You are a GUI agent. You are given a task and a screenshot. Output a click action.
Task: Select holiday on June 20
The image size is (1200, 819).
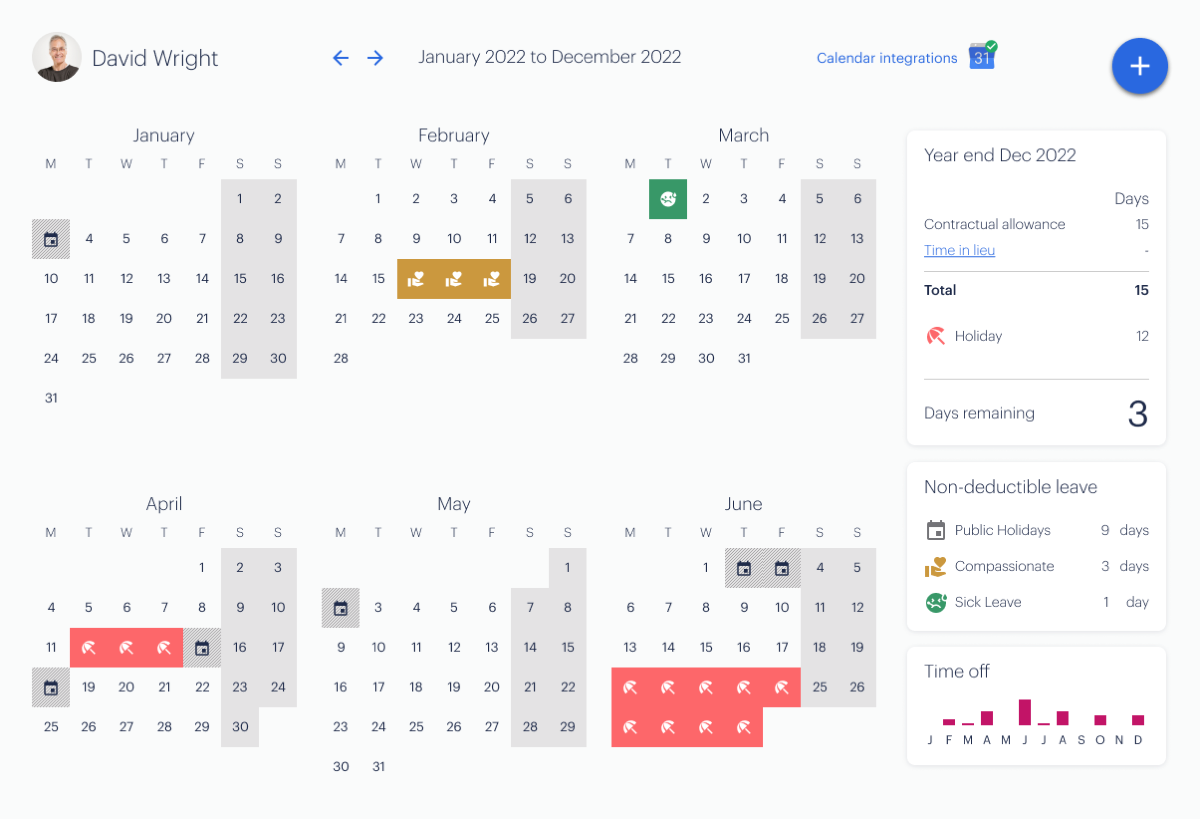click(x=630, y=687)
